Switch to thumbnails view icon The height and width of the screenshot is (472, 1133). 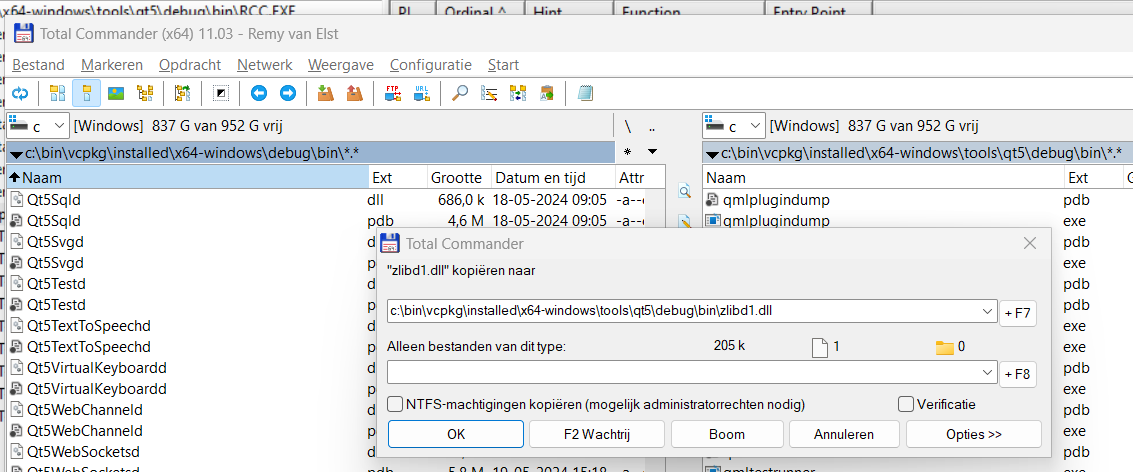[116, 93]
